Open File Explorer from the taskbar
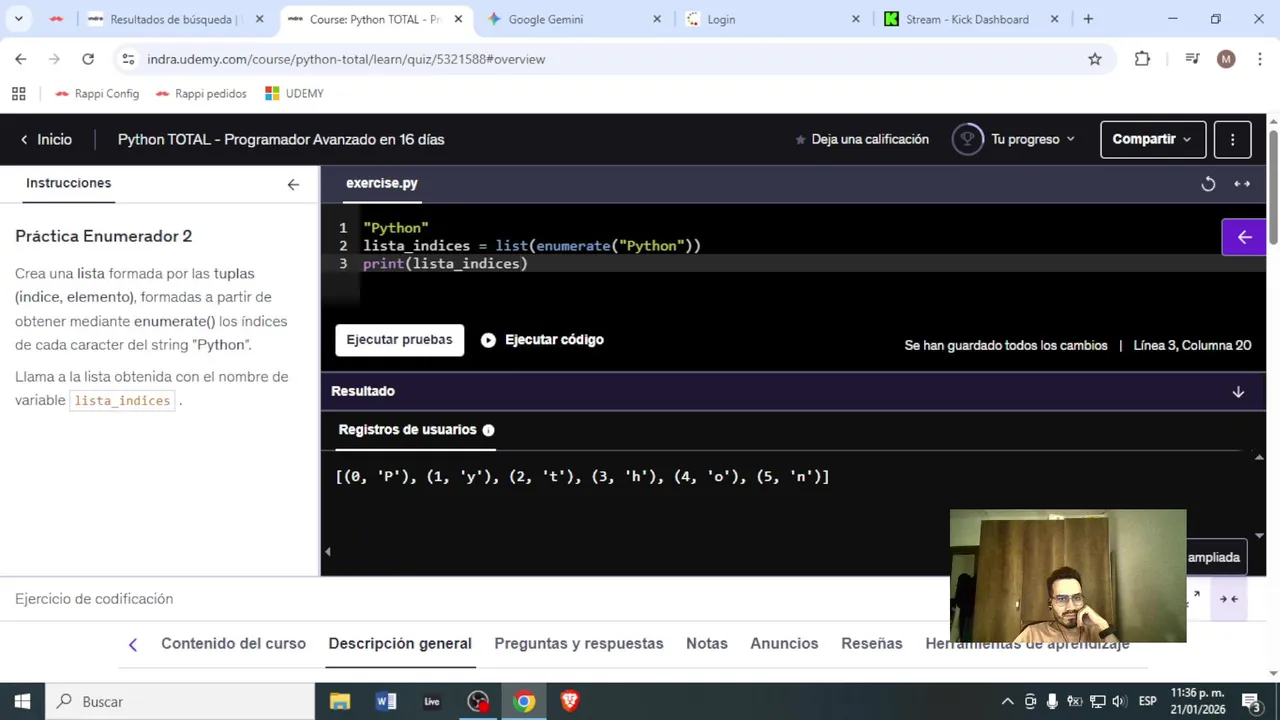The height and width of the screenshot is (720, 1280). [x=340, y=702]
